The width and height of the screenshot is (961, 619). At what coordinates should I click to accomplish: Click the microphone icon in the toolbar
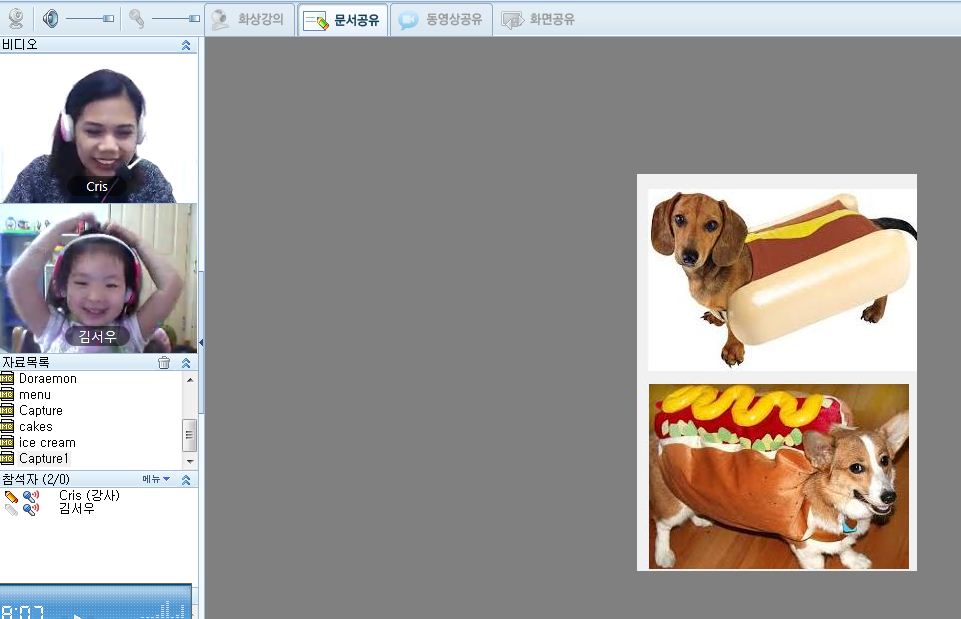(x=137, y=18)
